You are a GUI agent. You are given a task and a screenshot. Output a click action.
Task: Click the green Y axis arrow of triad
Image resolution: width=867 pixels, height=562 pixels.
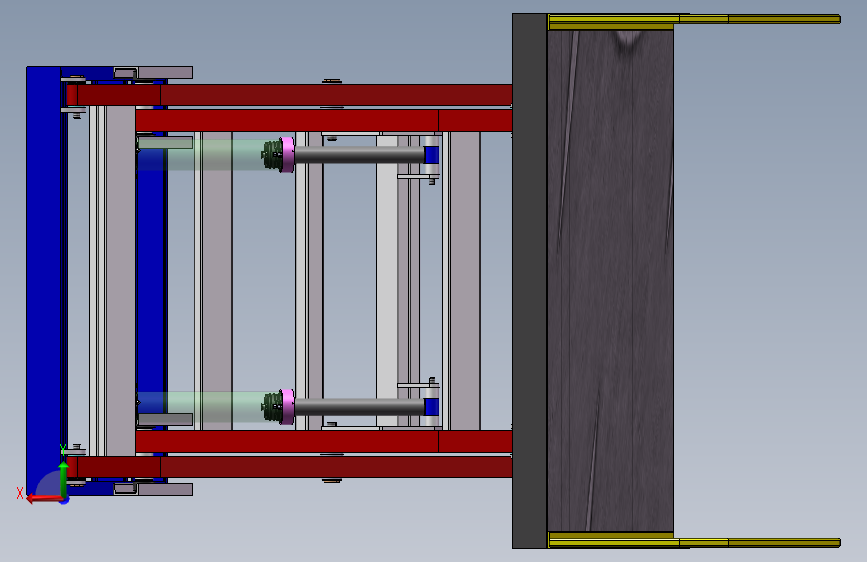pos(64,479)
